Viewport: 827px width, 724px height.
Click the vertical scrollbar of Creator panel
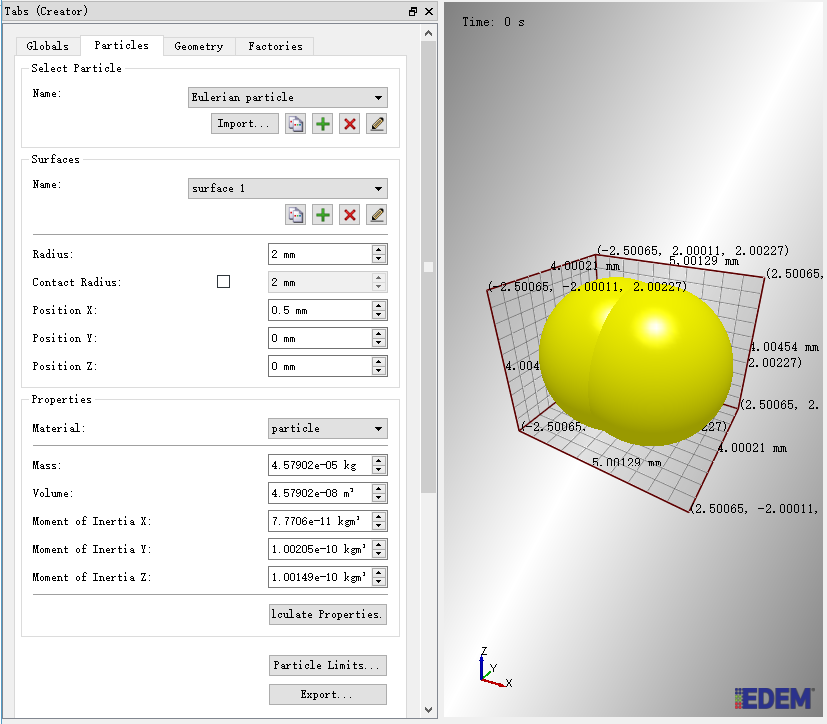coord(428,267)
